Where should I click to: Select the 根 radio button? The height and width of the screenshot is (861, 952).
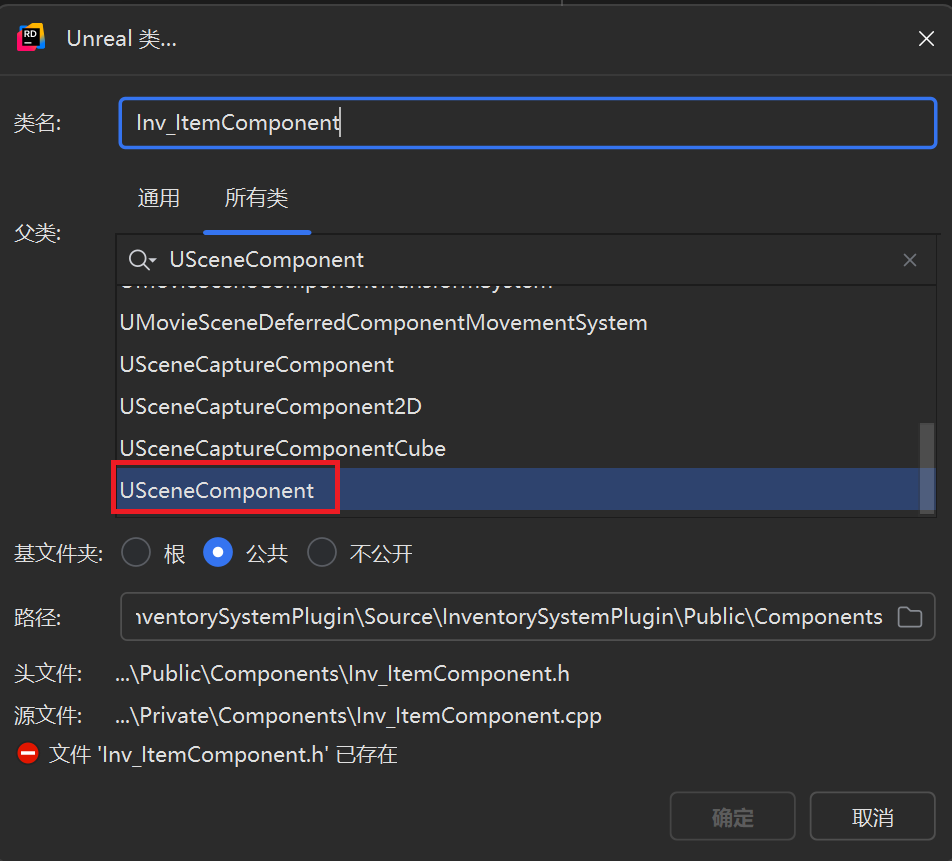[x=136, y=552]
